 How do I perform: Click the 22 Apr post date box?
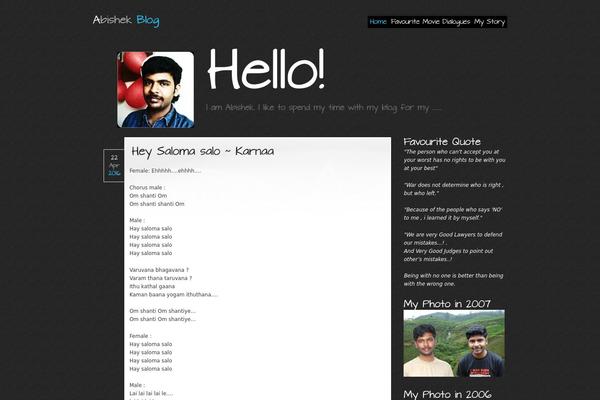(114, 165)
